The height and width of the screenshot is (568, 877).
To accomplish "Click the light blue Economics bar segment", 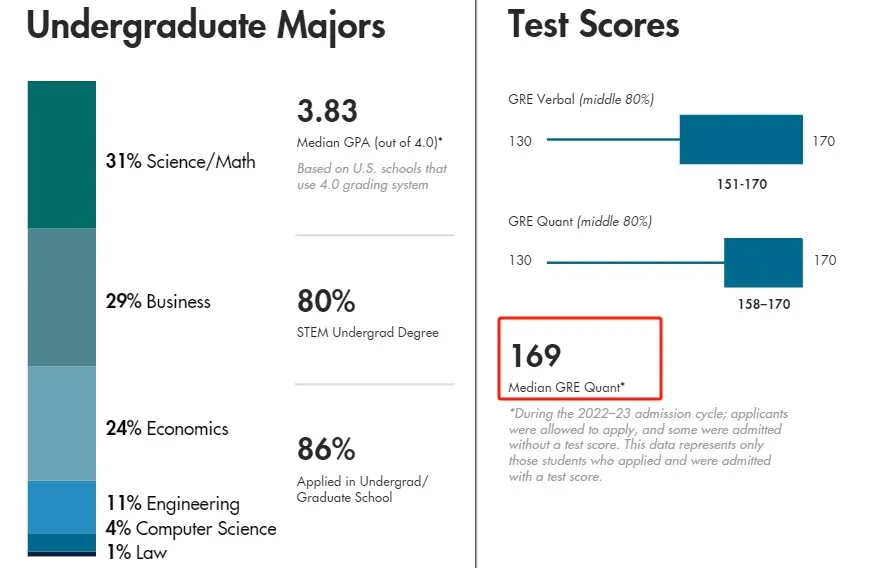I will [62, 423].
